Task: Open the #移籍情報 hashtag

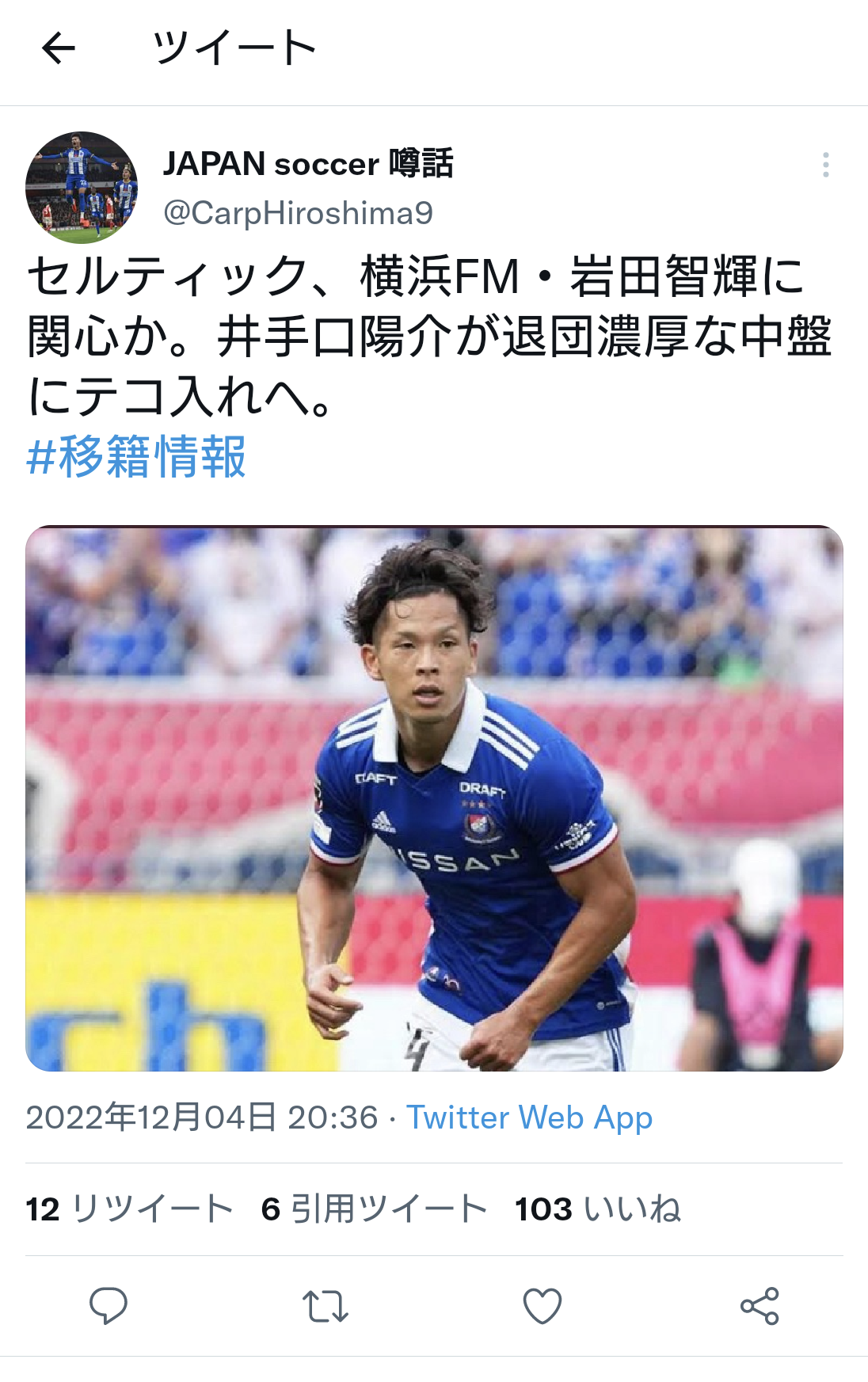Action: pyautogui.click(x=136, y=457)
